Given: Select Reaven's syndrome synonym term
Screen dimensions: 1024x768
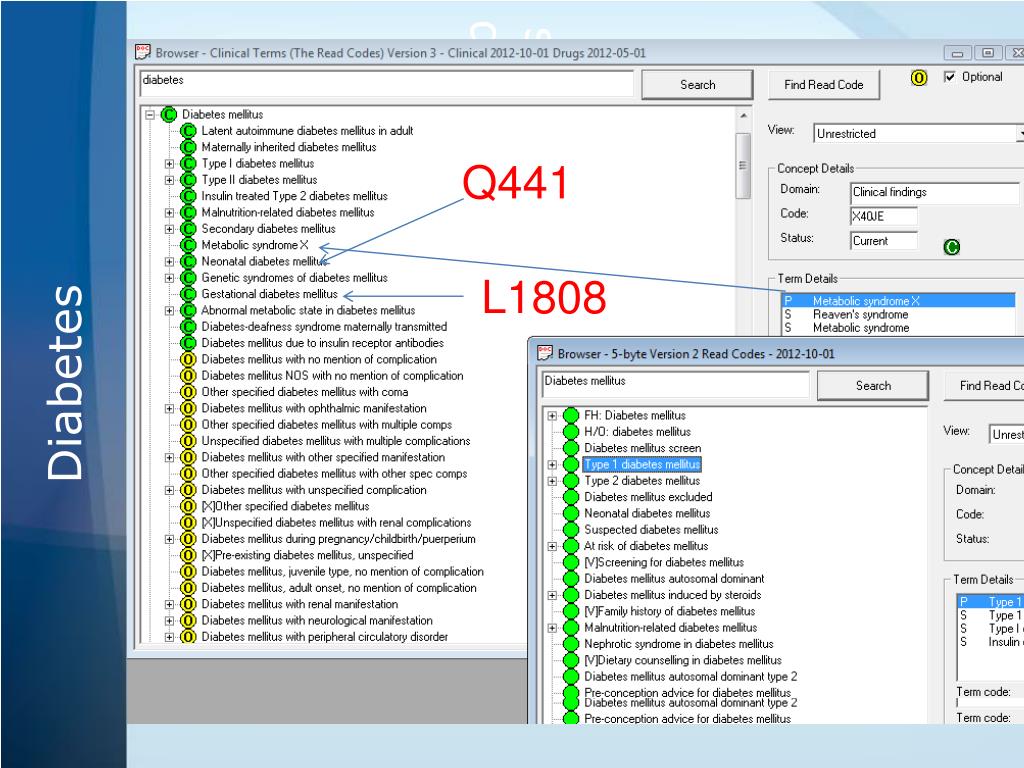Looking at the screenshot, I should coord(846,314).
